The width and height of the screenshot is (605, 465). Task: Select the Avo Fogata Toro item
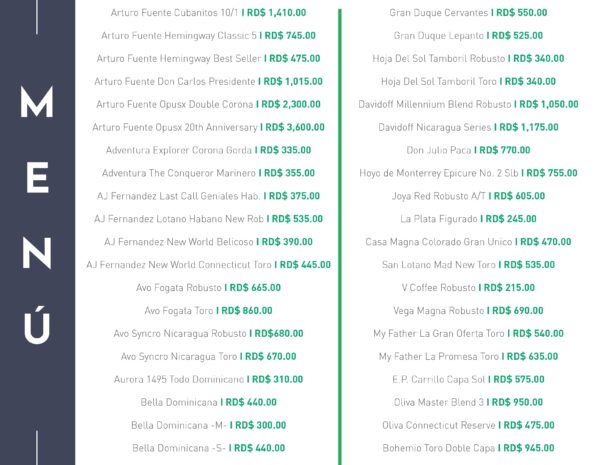(208, 311)
